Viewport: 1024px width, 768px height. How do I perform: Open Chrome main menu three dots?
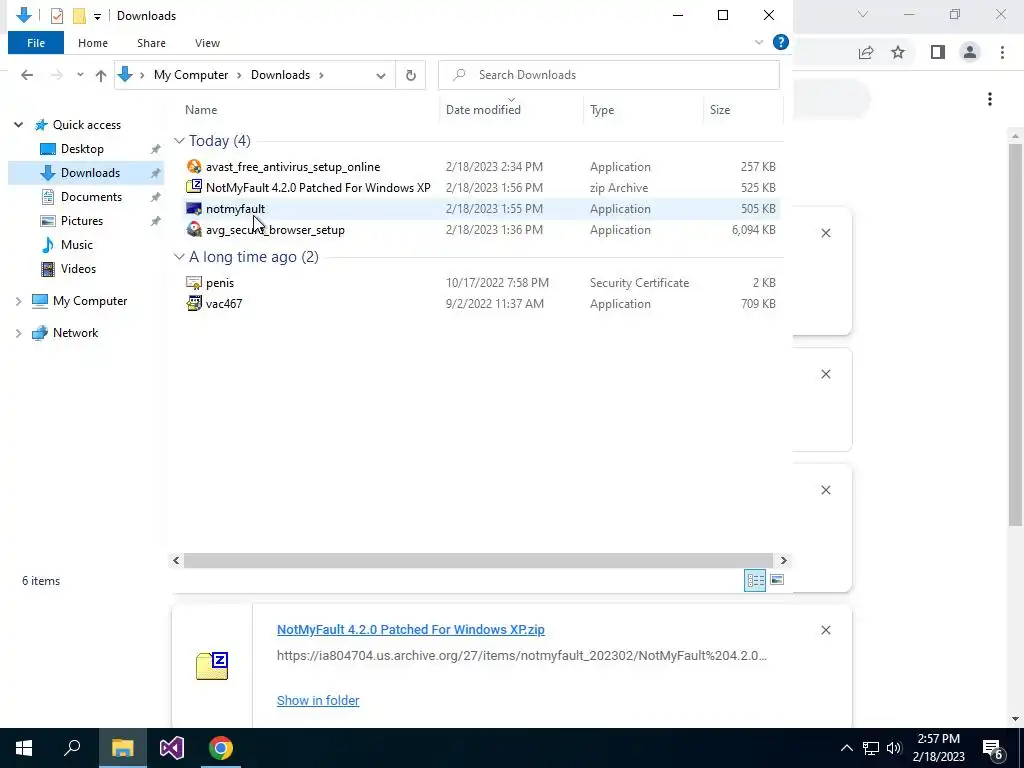point(1002,52)
